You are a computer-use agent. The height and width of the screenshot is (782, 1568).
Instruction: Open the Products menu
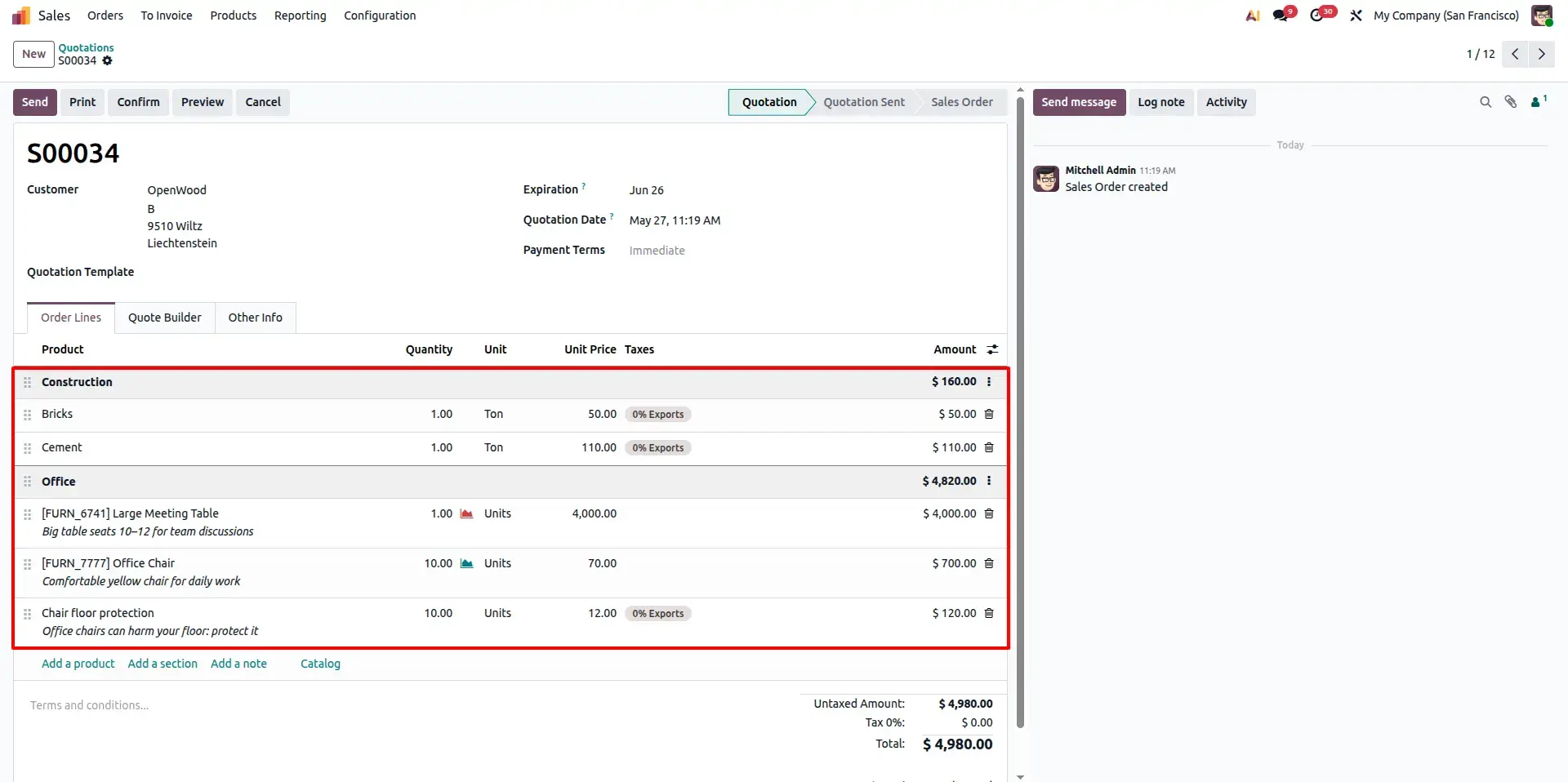(x=234, y=16)
